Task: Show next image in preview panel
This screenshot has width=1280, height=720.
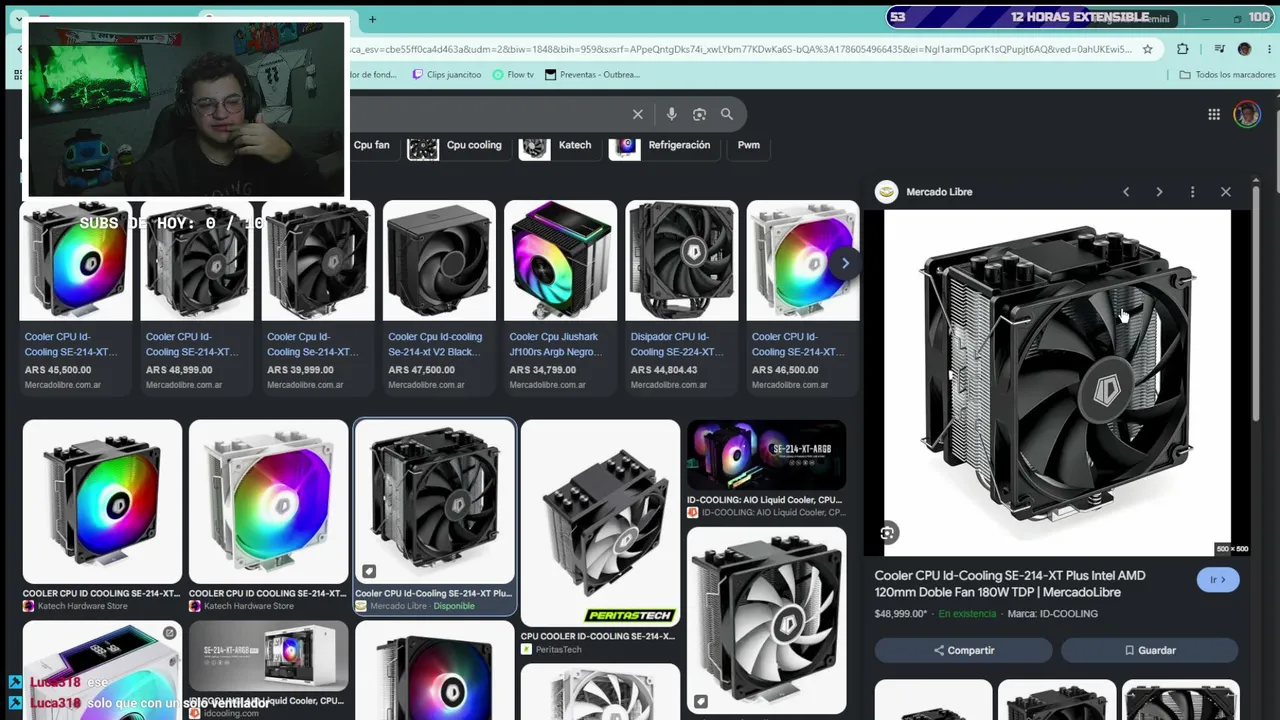Action: coord(1159,192)
